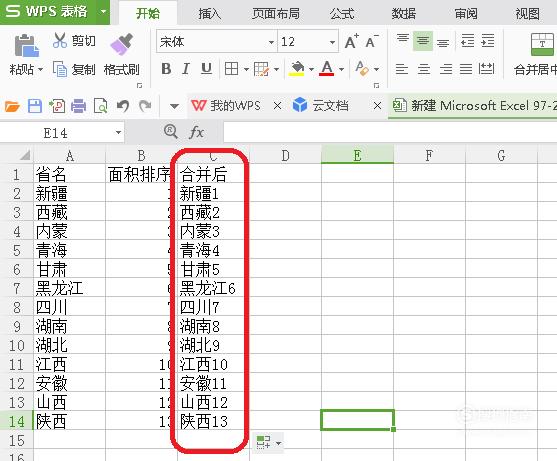
Task: Decrease indent icon
Action: point(467,41)
